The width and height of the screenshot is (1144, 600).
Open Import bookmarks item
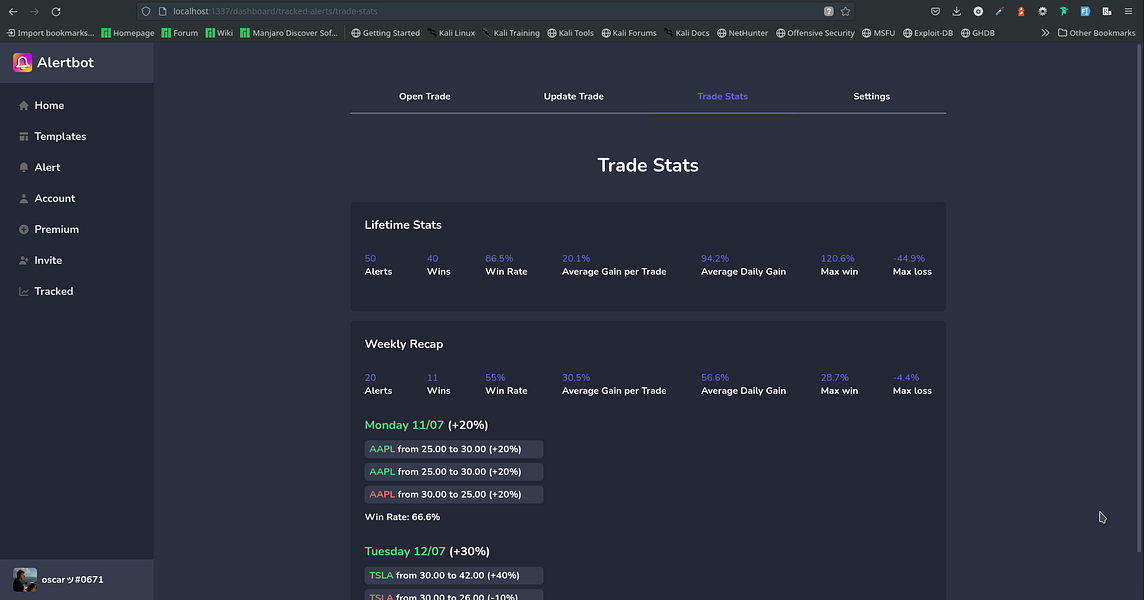[50, 33]
